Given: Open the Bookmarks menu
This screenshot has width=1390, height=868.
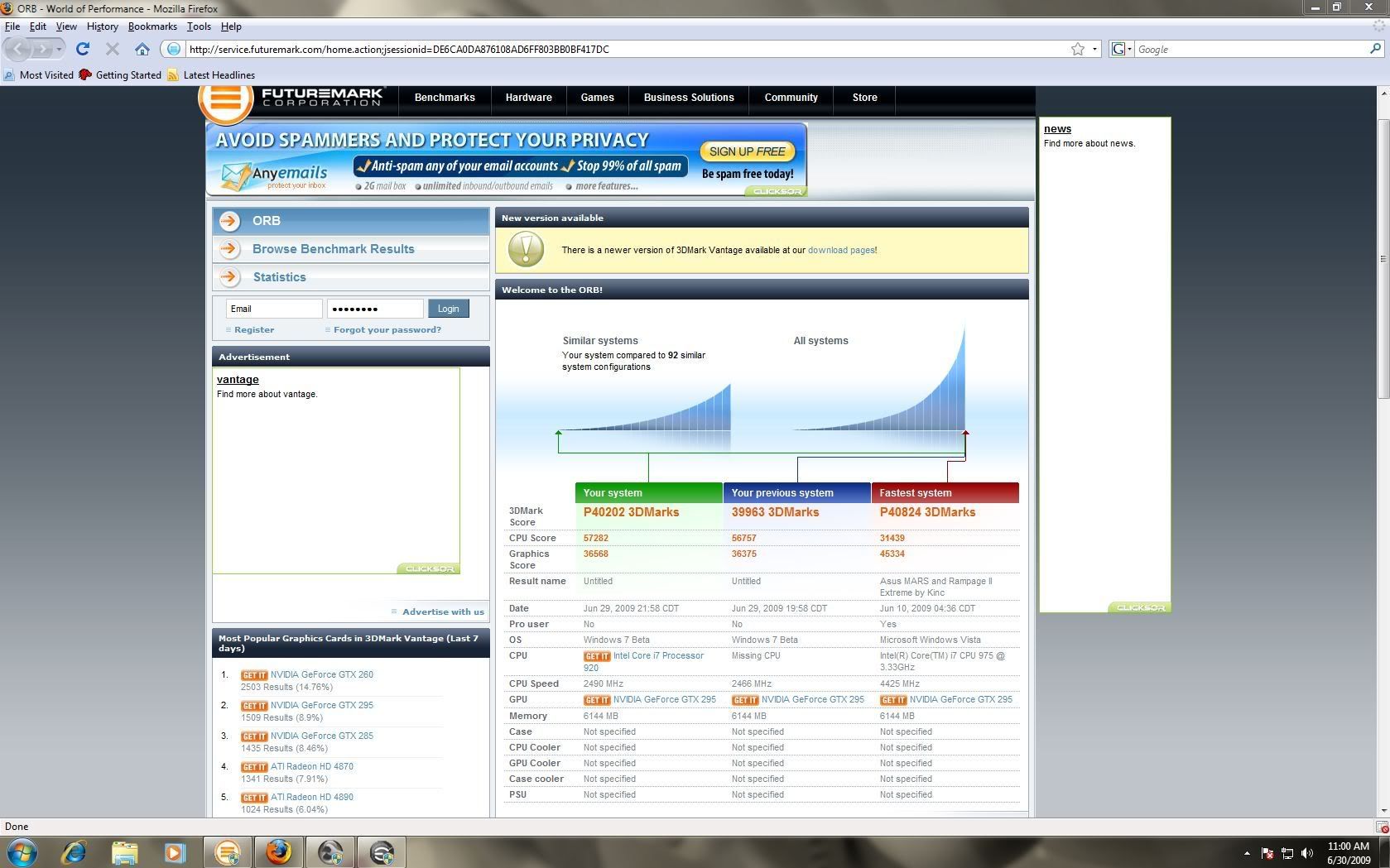Looking at the screenshot, I should pyautogui.click(x=152, y=26).
